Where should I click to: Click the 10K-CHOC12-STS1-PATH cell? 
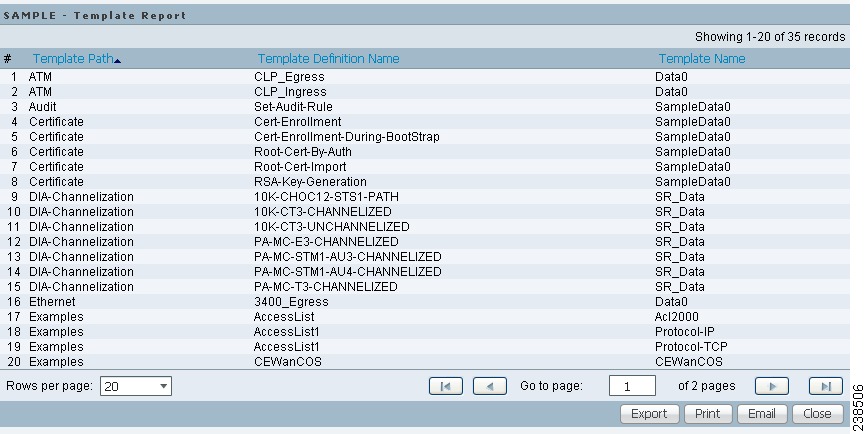(x=326, y=197)
